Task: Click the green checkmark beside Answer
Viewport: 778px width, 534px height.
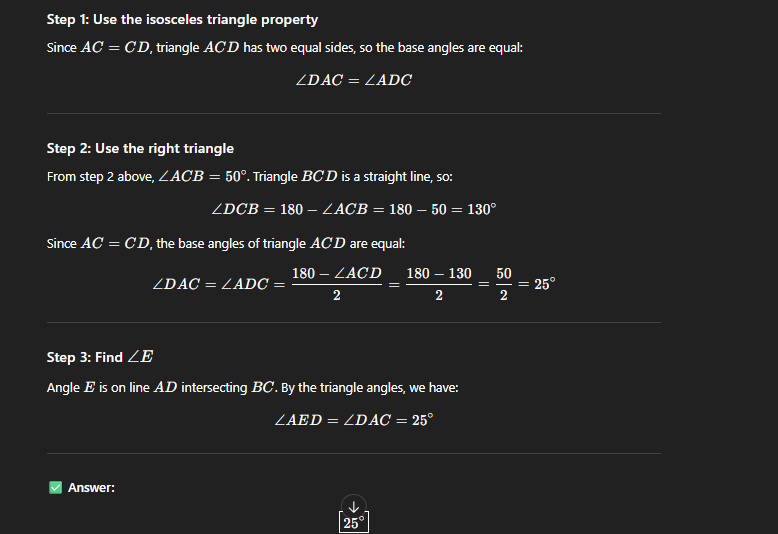Action: (55, 488)
